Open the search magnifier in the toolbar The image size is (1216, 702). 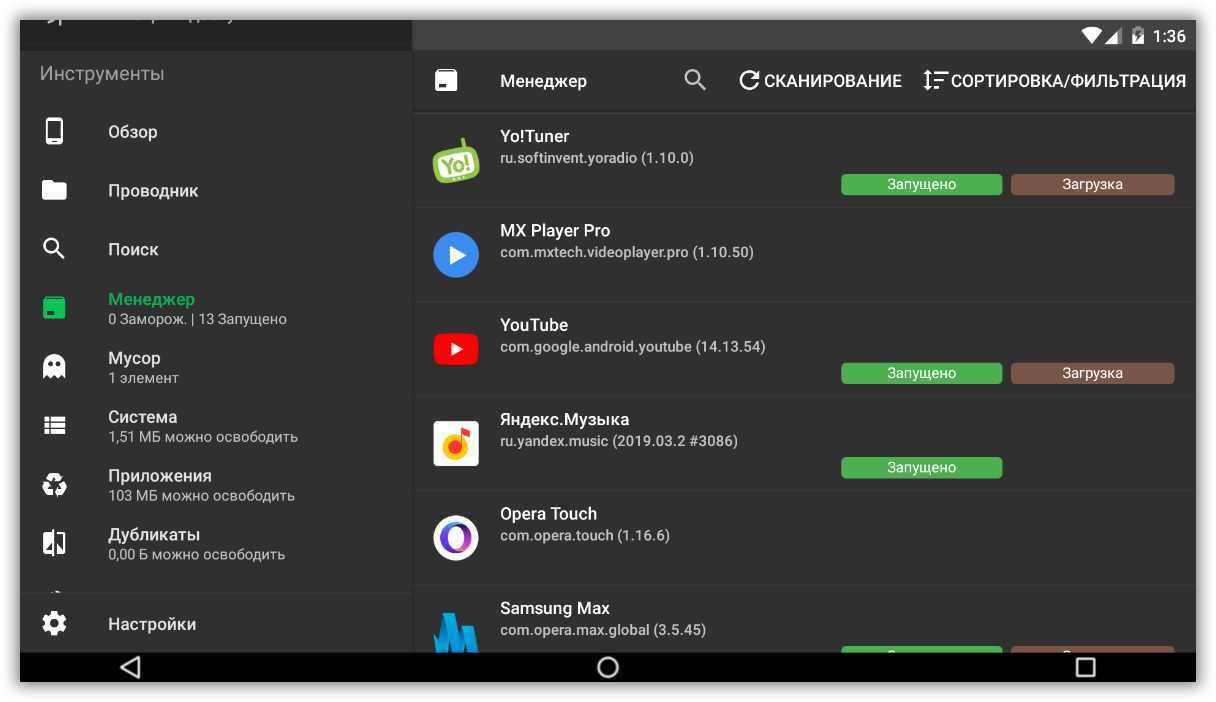tap(695, 80)
